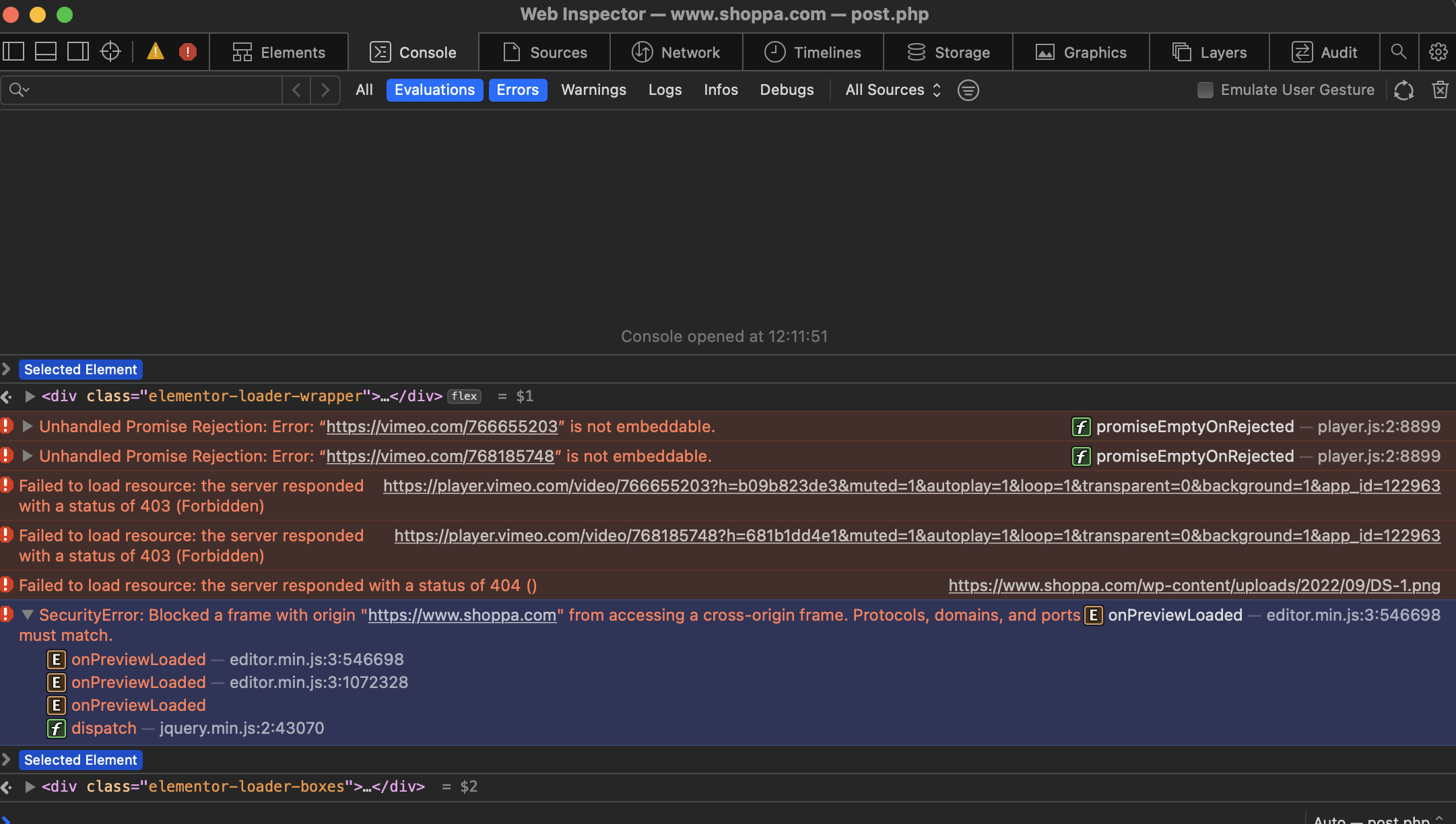Click flex badge on elementor-loader-wrapper

(x=464, y=397)
